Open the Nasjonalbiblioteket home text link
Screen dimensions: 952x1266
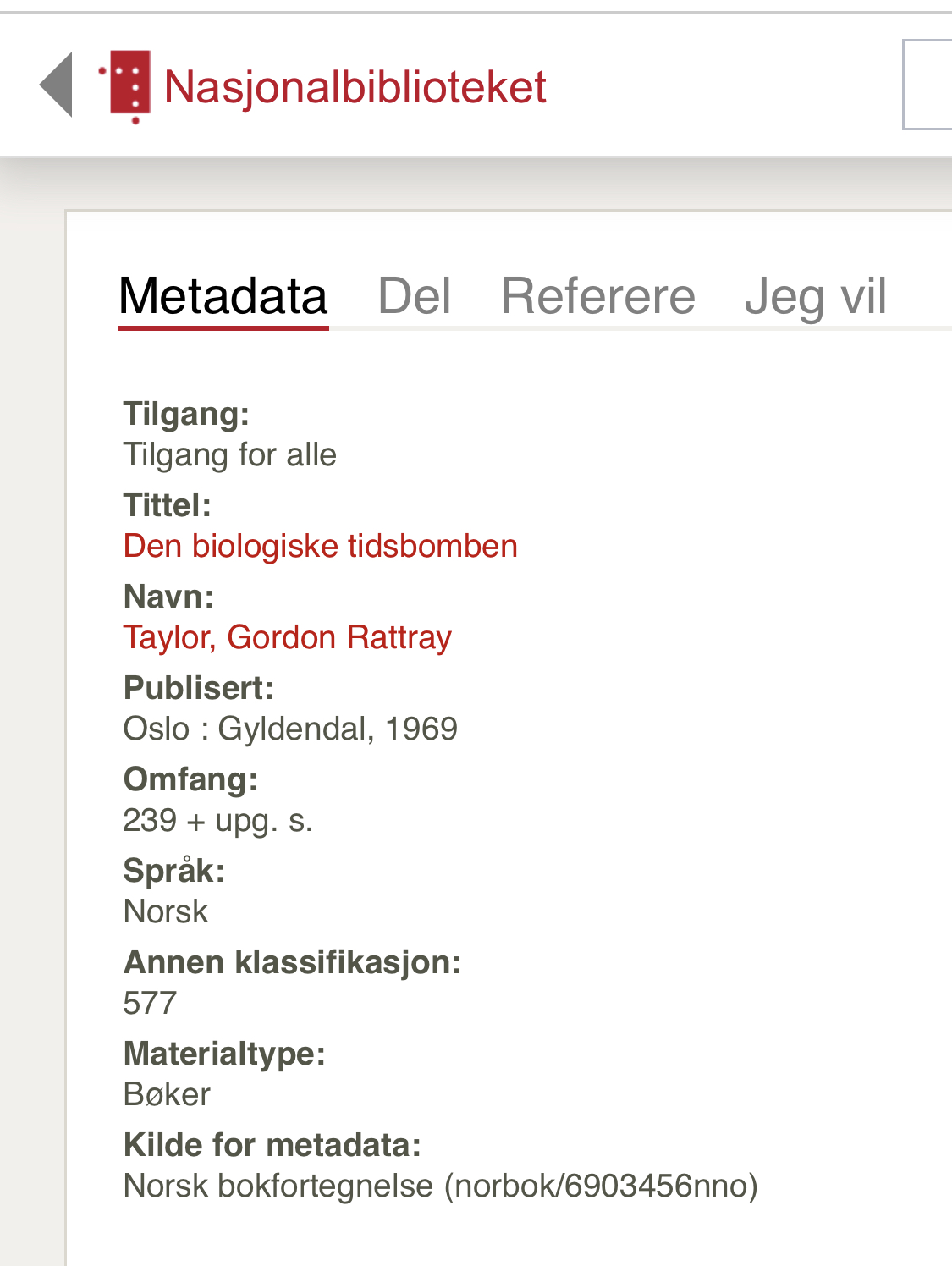click(355, 87)
